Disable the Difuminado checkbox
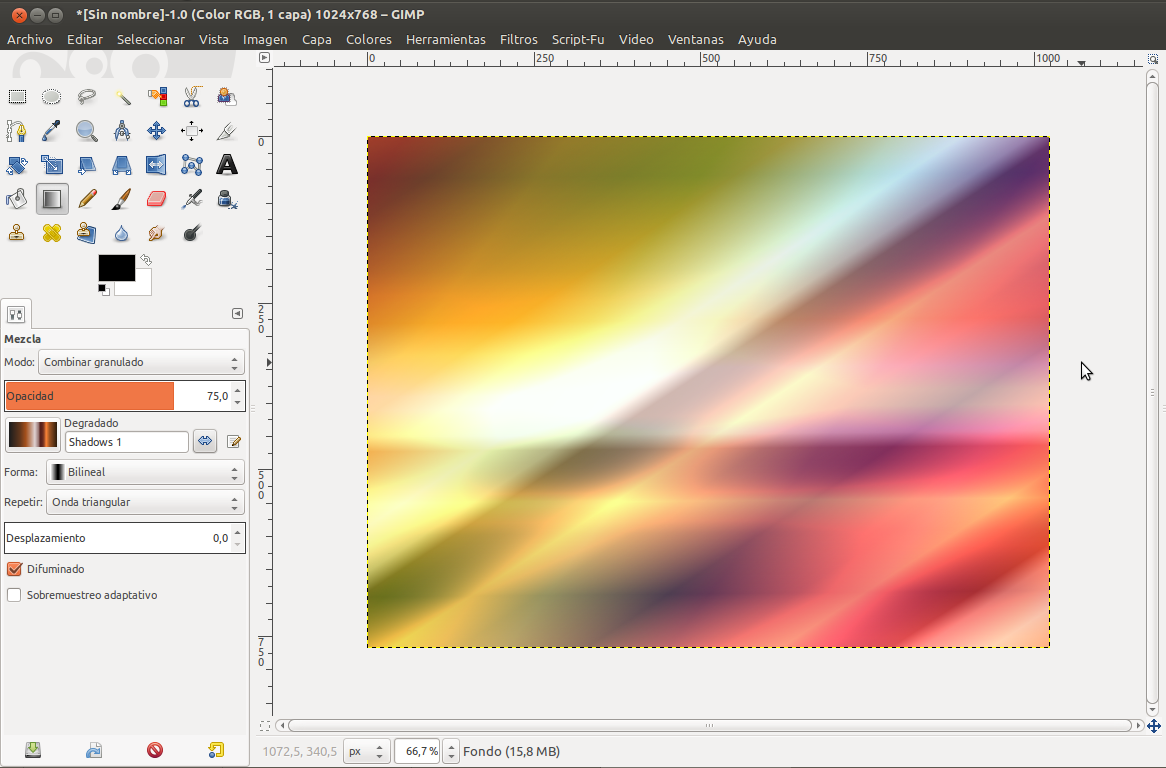This screenshot has width=1166, height=768. click(x=14, y=569)
